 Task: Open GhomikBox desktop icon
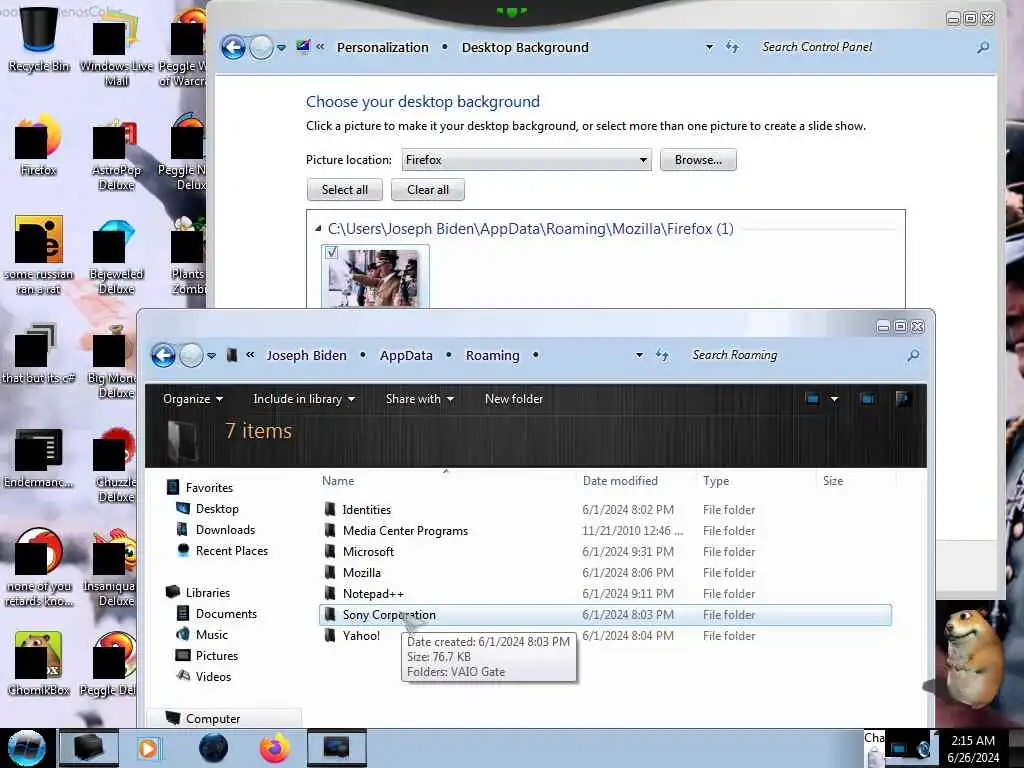tap(39, 664)
